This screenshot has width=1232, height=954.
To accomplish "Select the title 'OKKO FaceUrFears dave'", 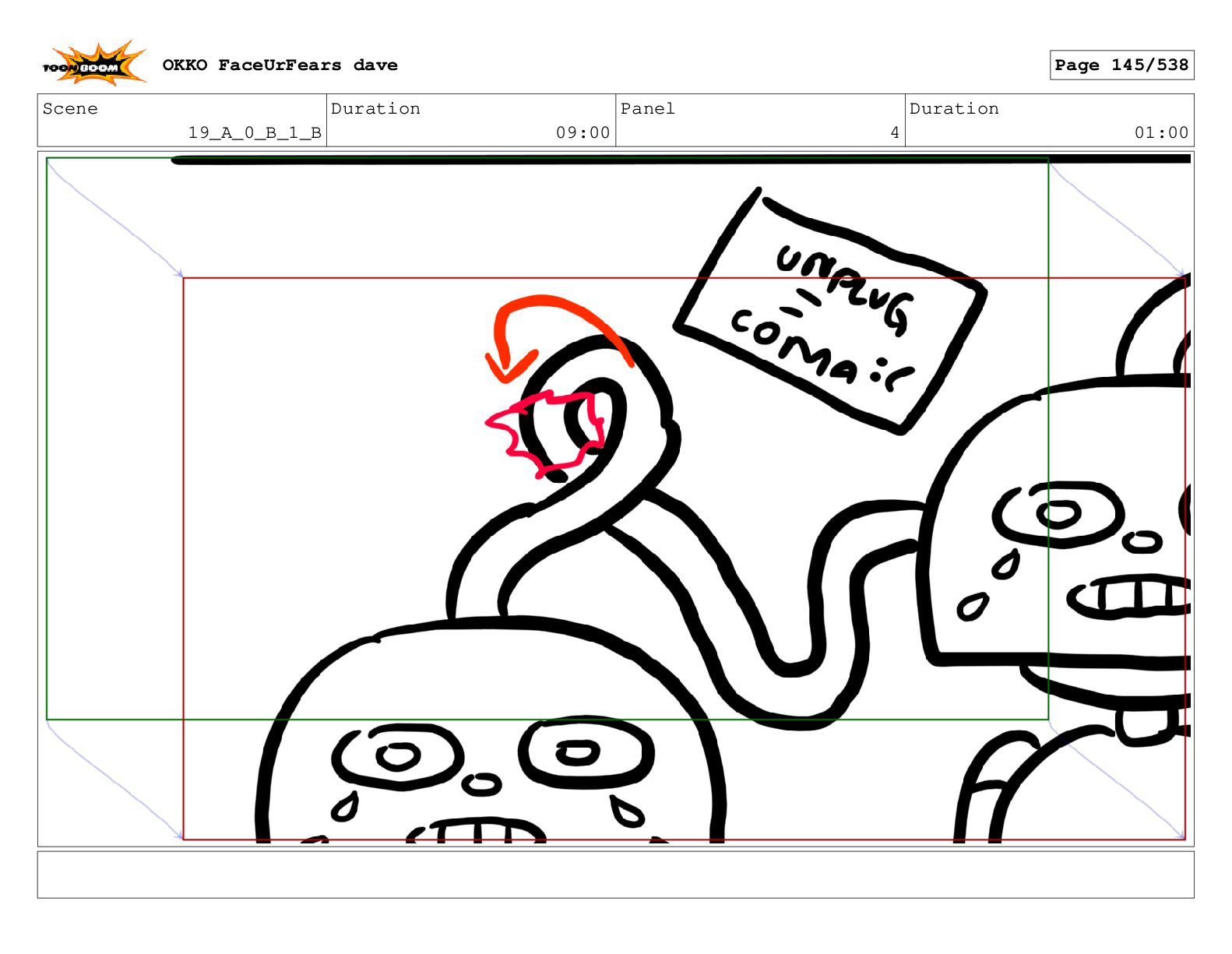I will point(280,65).
